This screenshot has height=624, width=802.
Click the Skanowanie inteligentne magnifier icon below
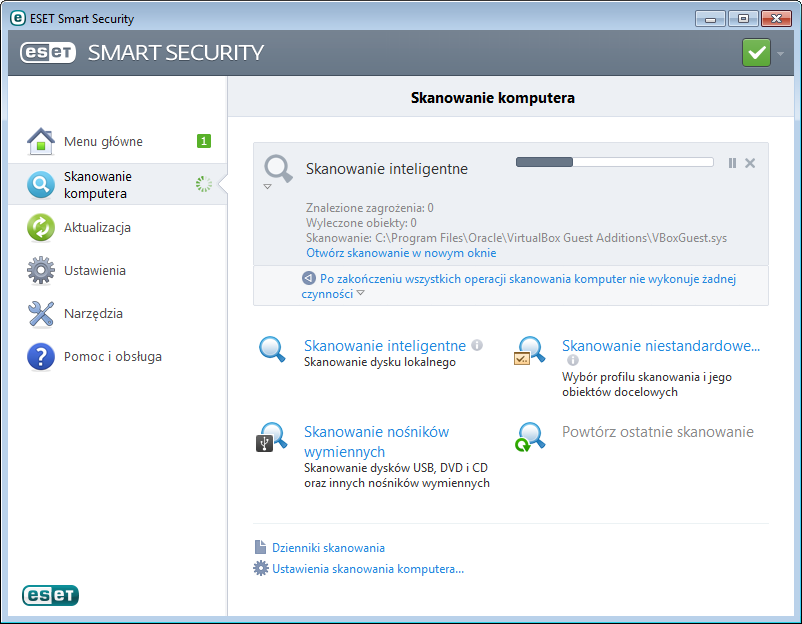tap(272, 349)
